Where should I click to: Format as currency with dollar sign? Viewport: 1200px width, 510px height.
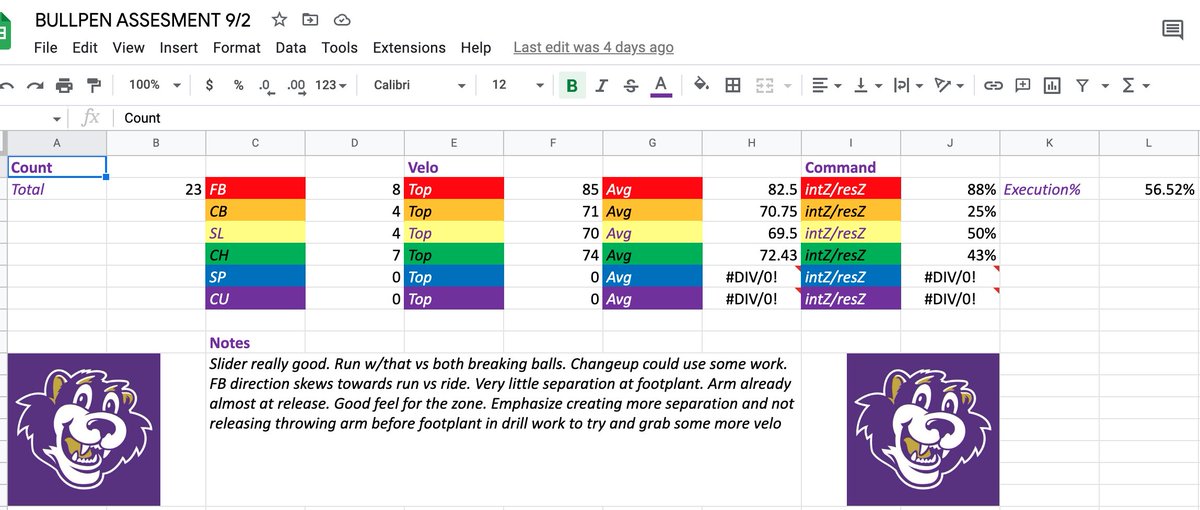[209, 86]
